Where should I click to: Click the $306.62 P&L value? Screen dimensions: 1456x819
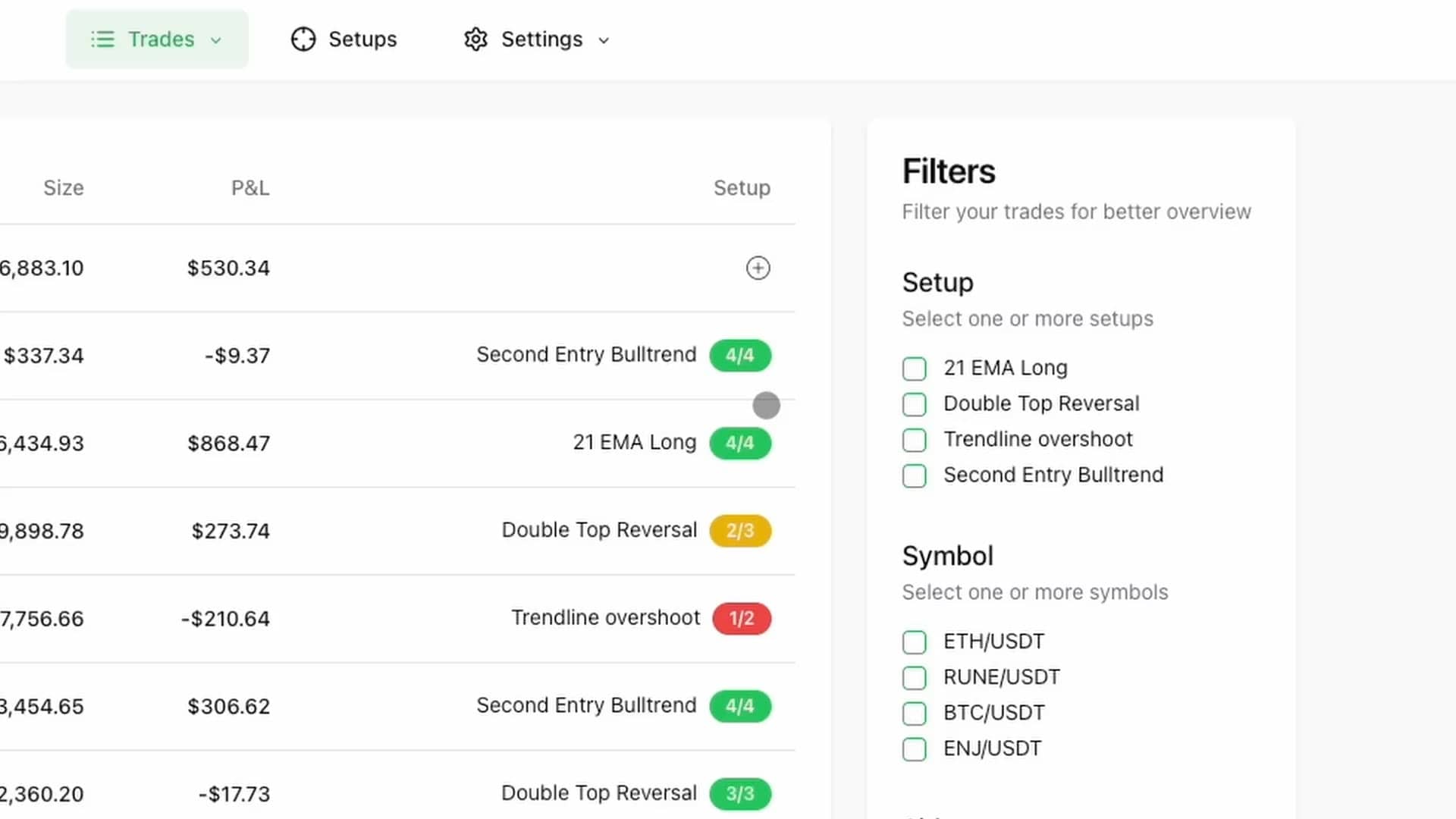(228, 706)
